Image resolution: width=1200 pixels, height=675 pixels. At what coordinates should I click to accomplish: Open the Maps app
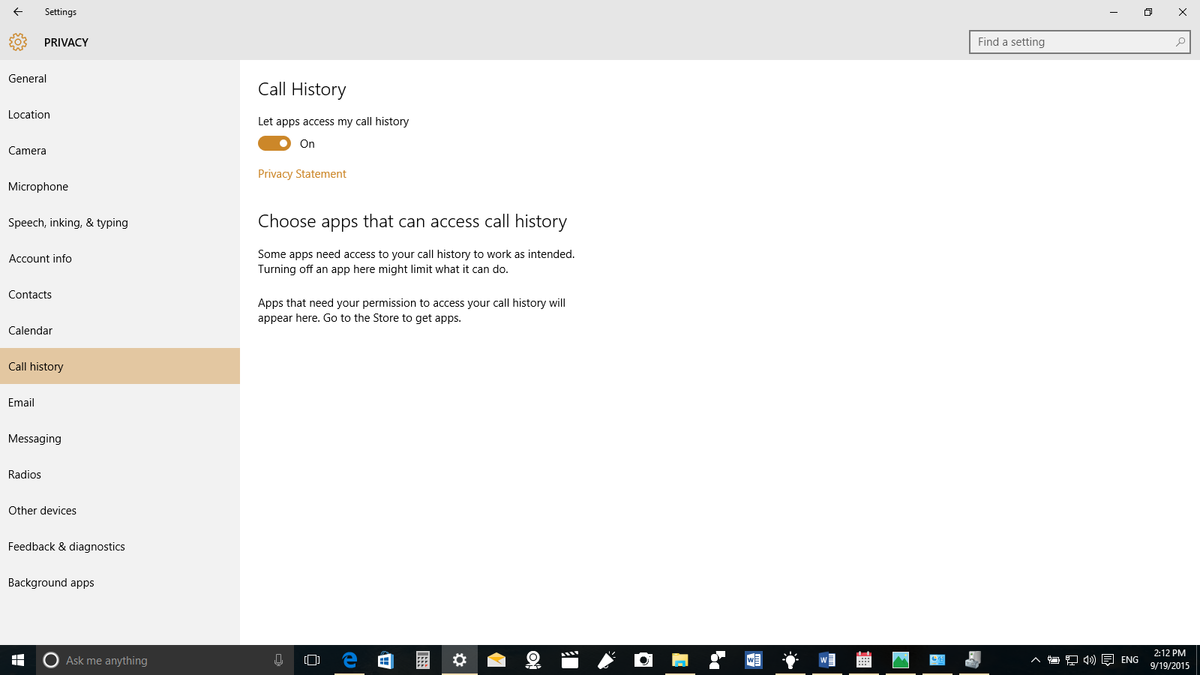(x=533, y=660)
